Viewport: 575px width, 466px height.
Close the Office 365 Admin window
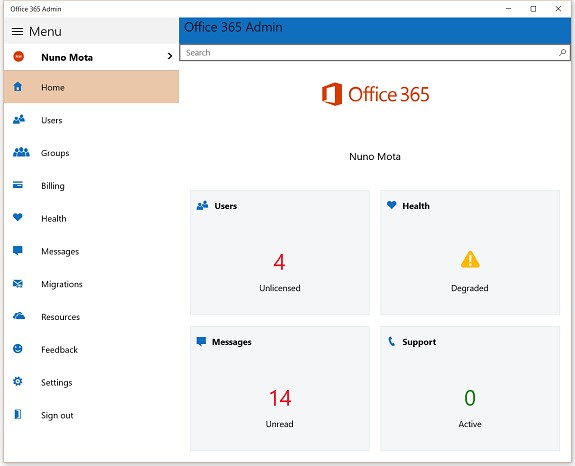pyautogui.click(x=558, y=8)
